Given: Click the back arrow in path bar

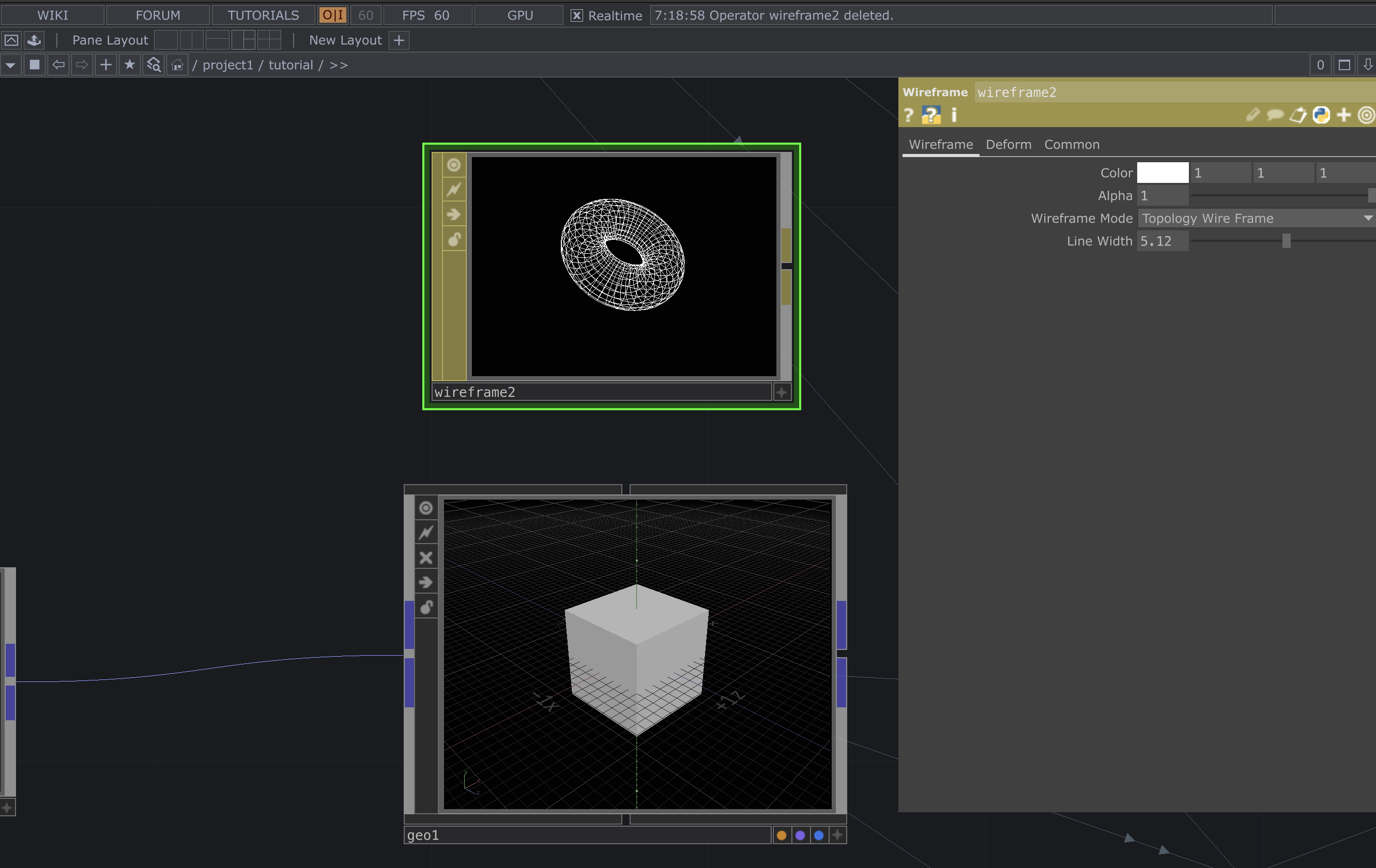Looking at the screenshot, I should coord(58,65).
